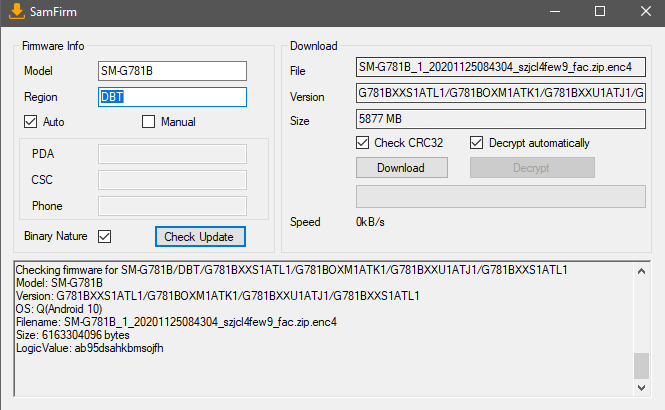Focus the Region input field

[171, 97]
